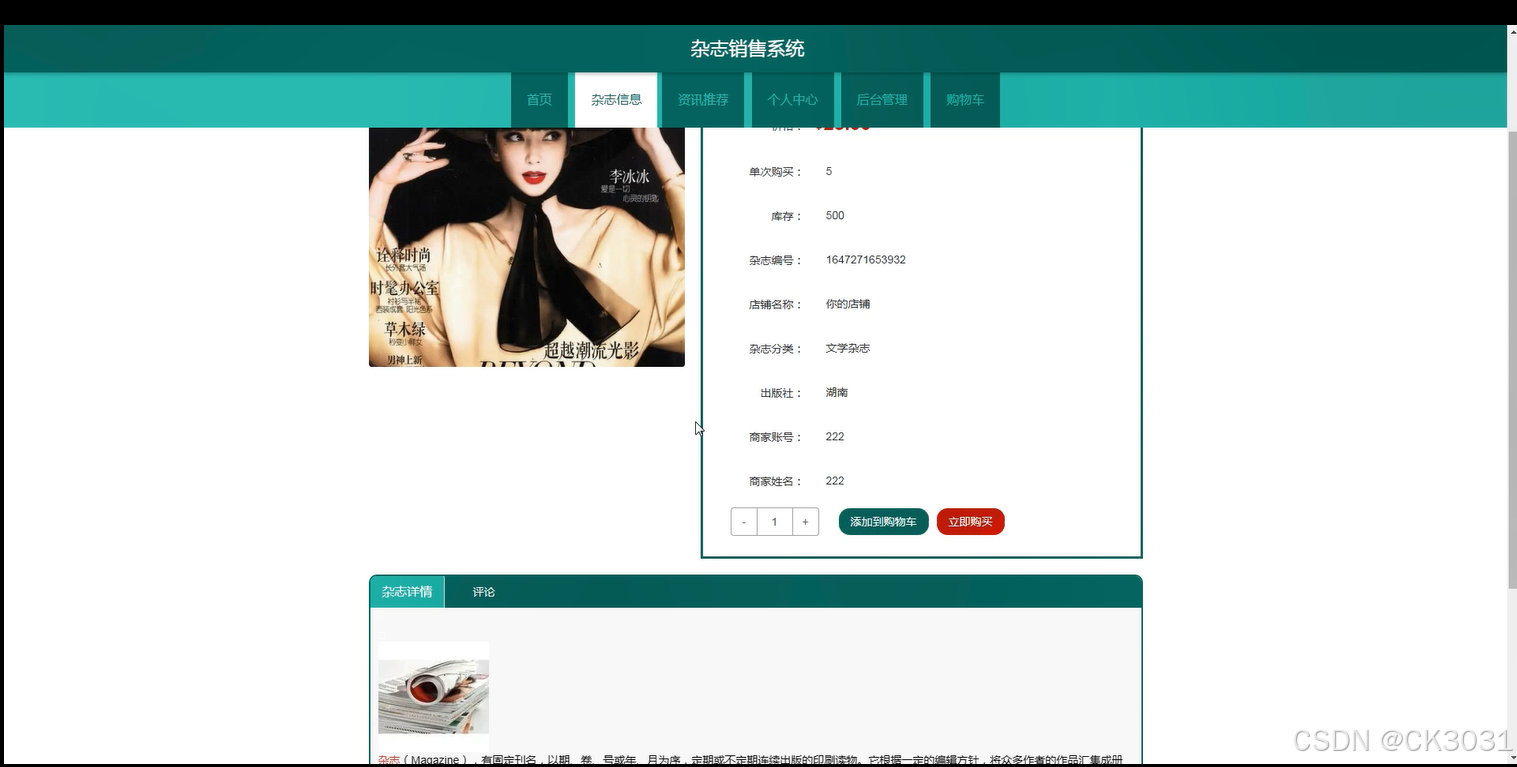Click the 单次购买 value 5

pyautogui.click(x=829, y=172)
